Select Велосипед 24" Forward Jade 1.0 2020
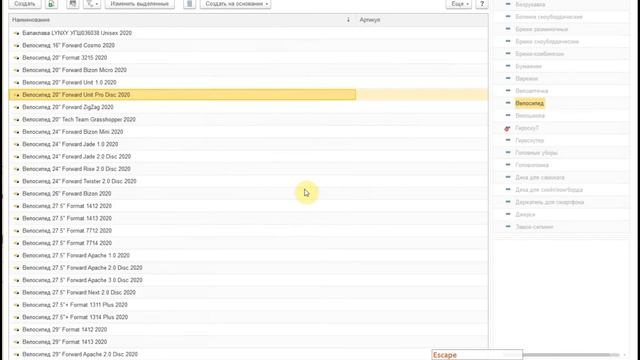 click(248, 144)
